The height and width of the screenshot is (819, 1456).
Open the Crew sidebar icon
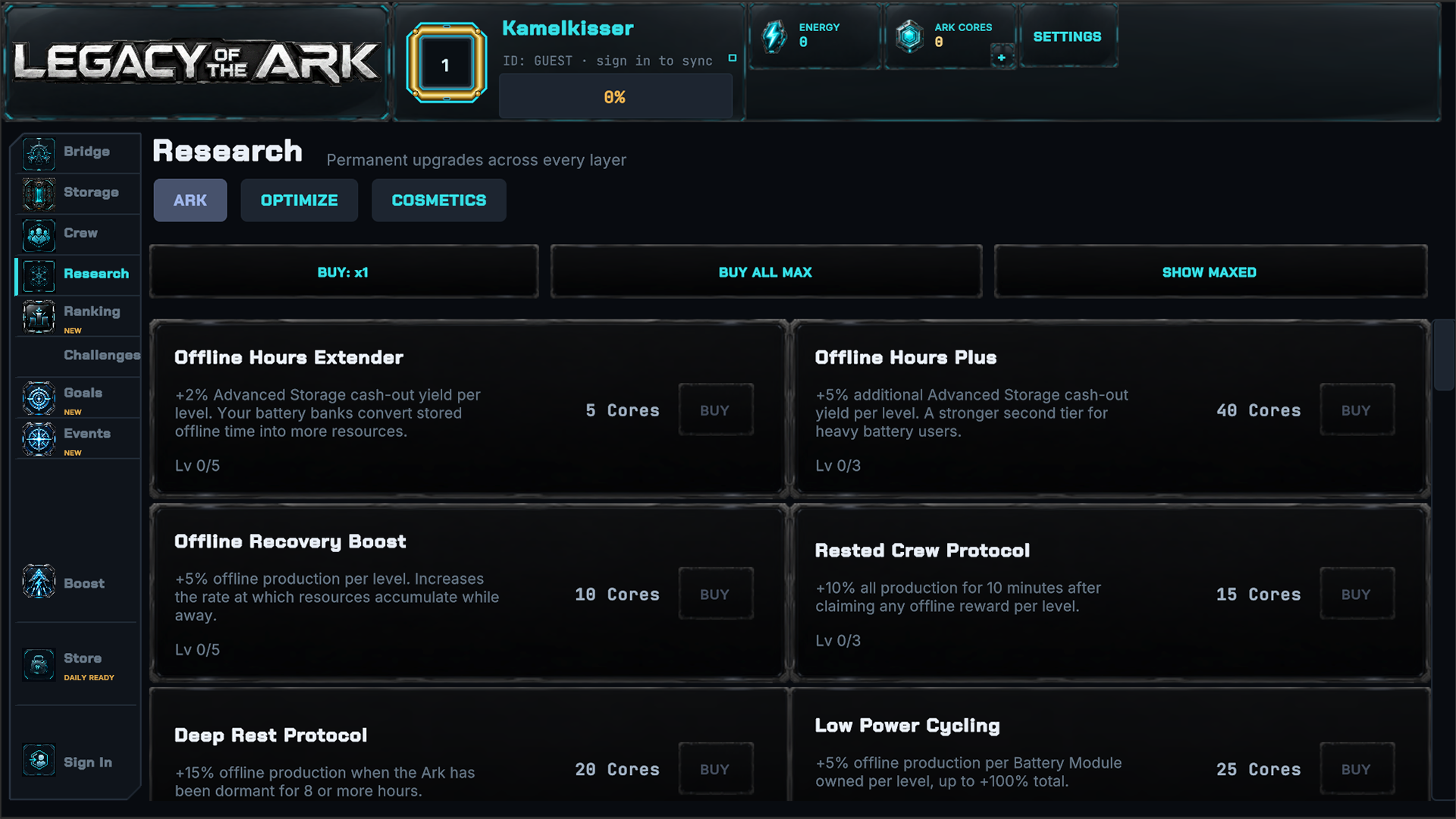point(39,235)
